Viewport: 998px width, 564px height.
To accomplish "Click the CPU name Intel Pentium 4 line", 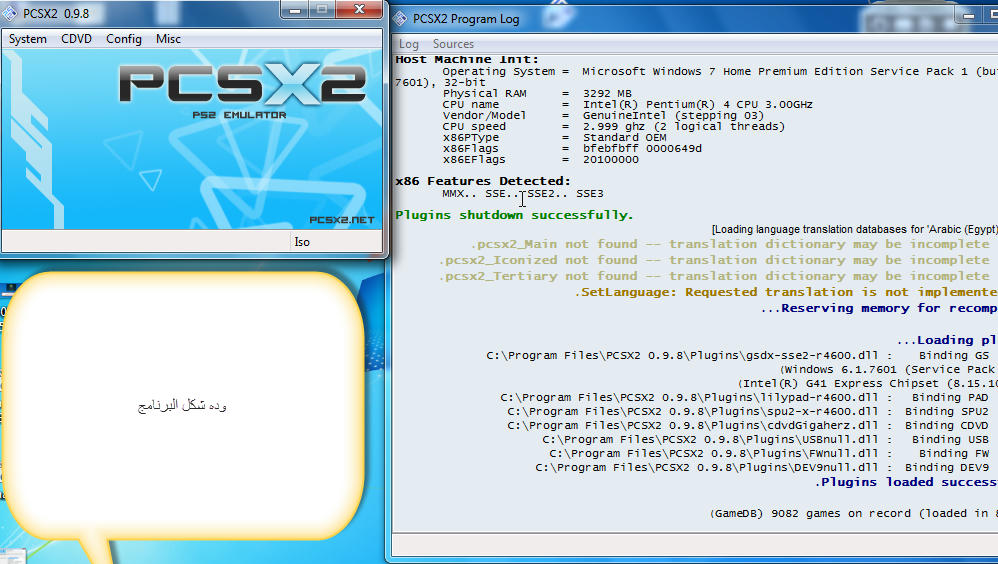I will coord(628,104).
